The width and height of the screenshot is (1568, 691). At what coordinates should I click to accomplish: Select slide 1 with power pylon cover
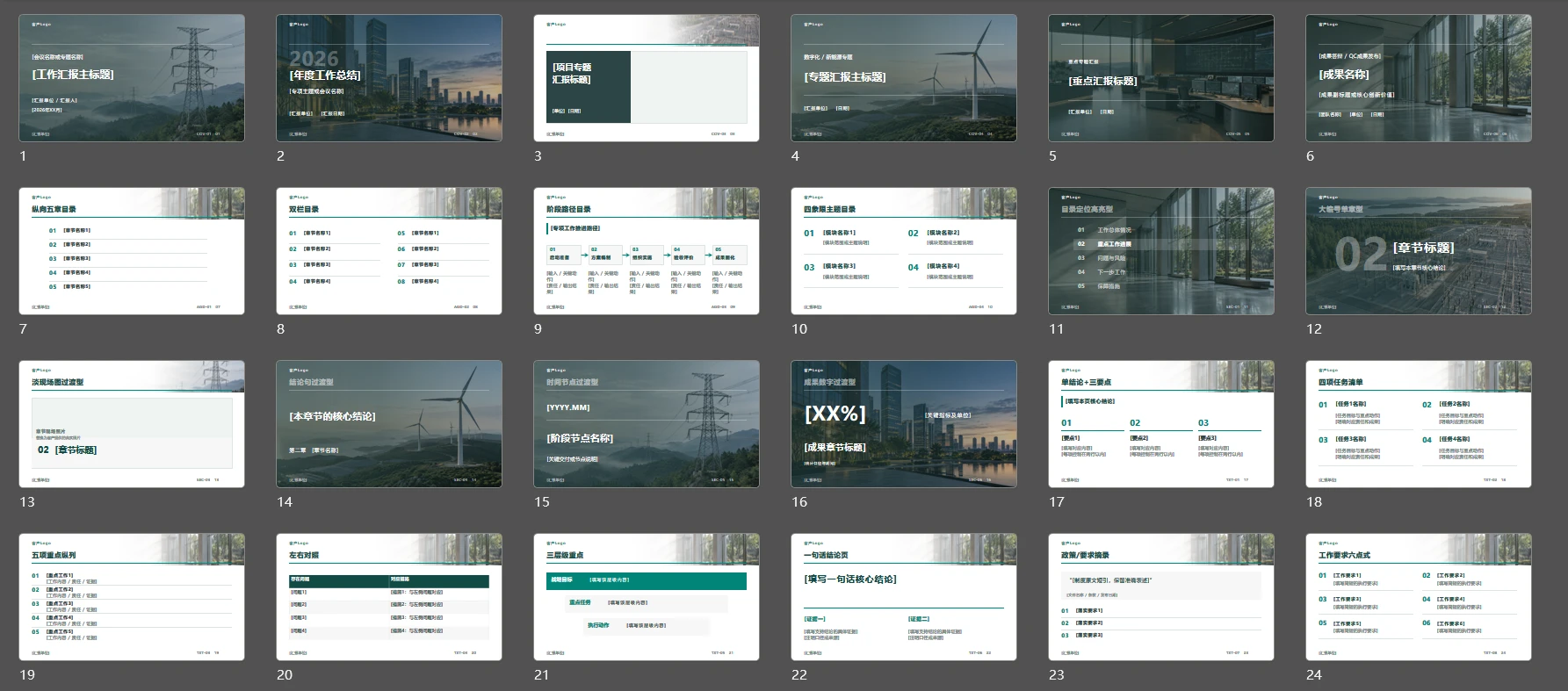pyautogui.click(x=132, y=78)
